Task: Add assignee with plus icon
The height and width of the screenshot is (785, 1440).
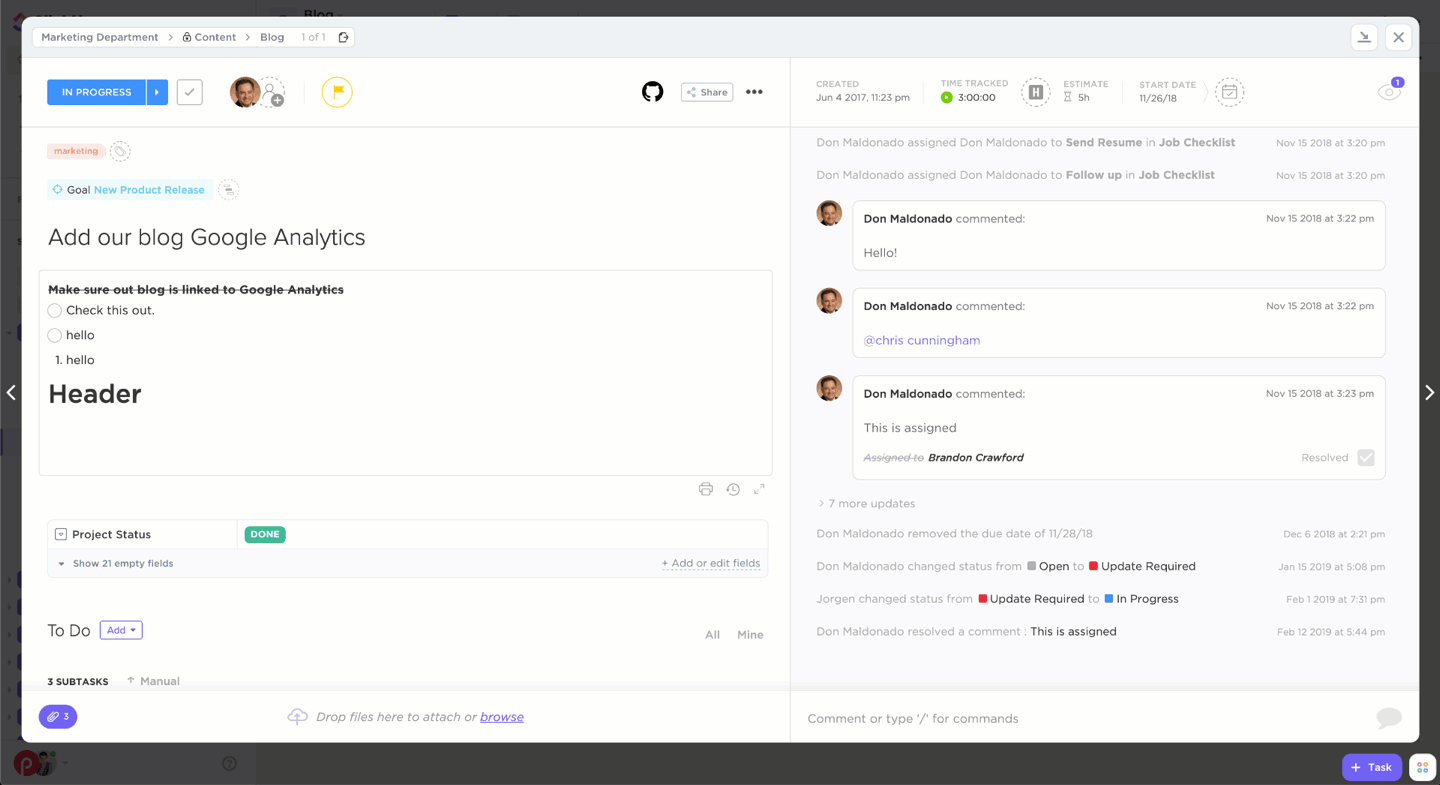Action: click(273, 94)
